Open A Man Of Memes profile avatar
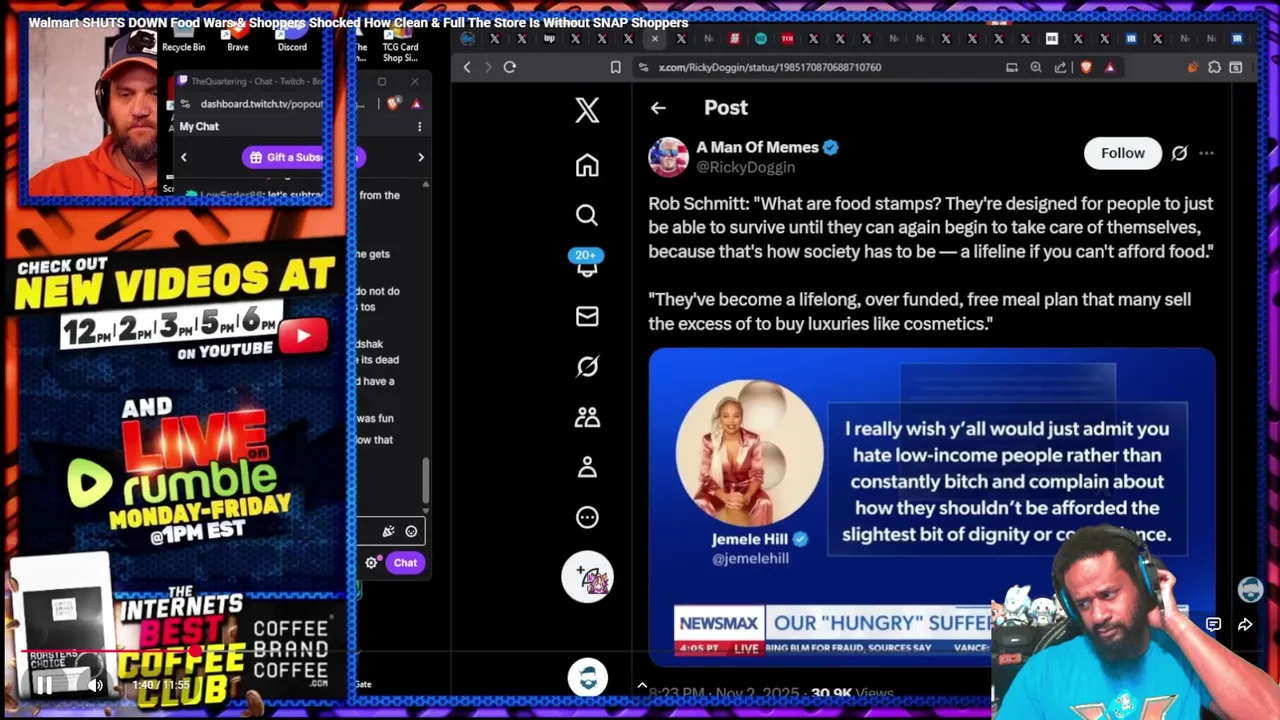Screen dimensions: 1280x720 click(x=668, y=157)
